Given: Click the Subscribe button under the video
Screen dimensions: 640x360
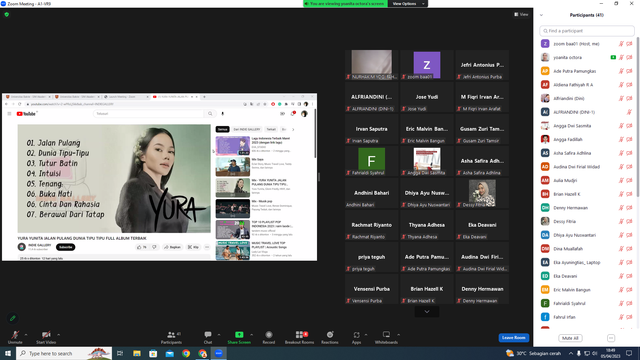Looking at the screenshot, I should pos(65,247).
